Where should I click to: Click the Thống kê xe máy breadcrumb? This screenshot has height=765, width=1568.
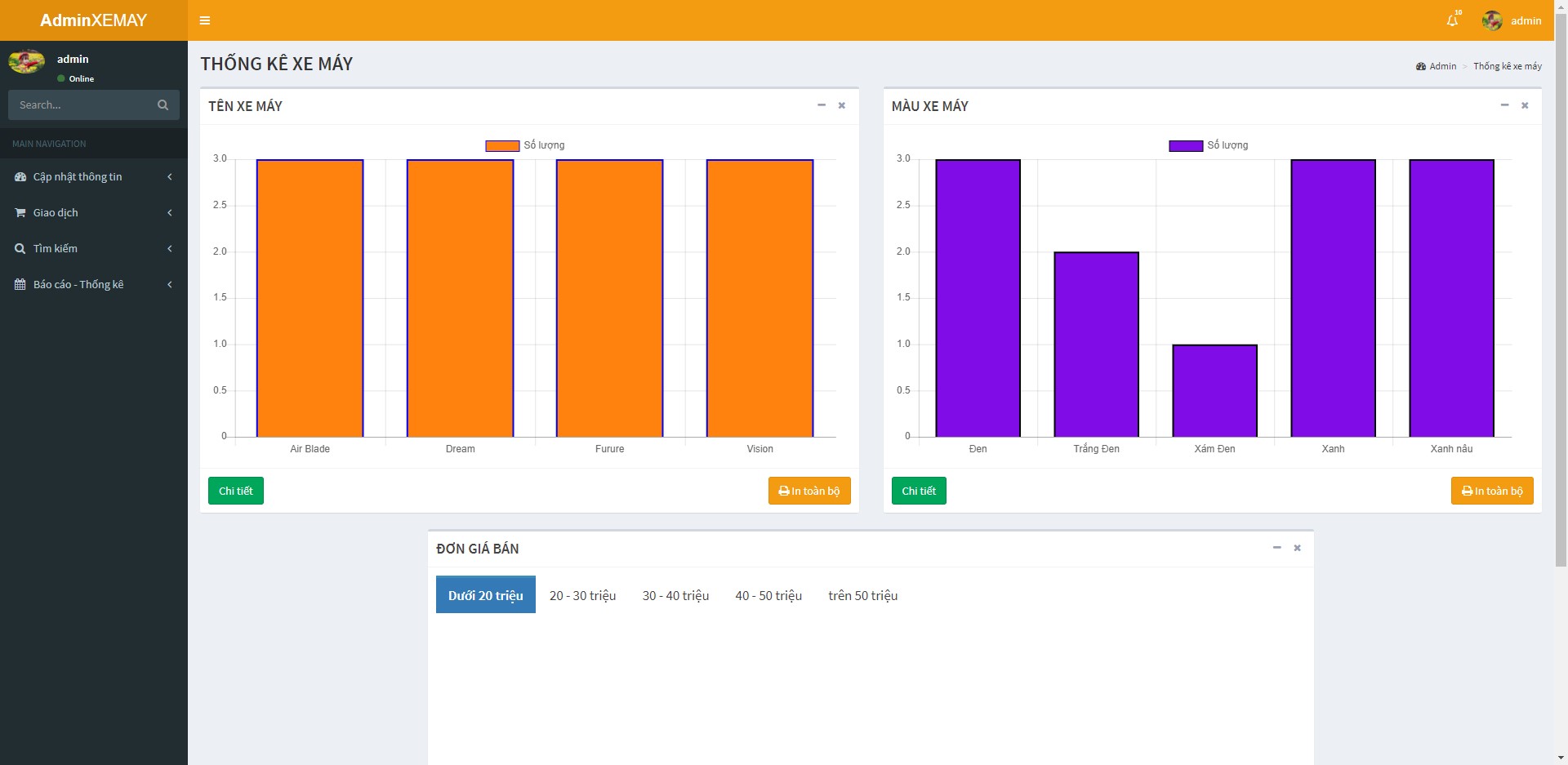pyautogui.click(x=1508, y=66)
